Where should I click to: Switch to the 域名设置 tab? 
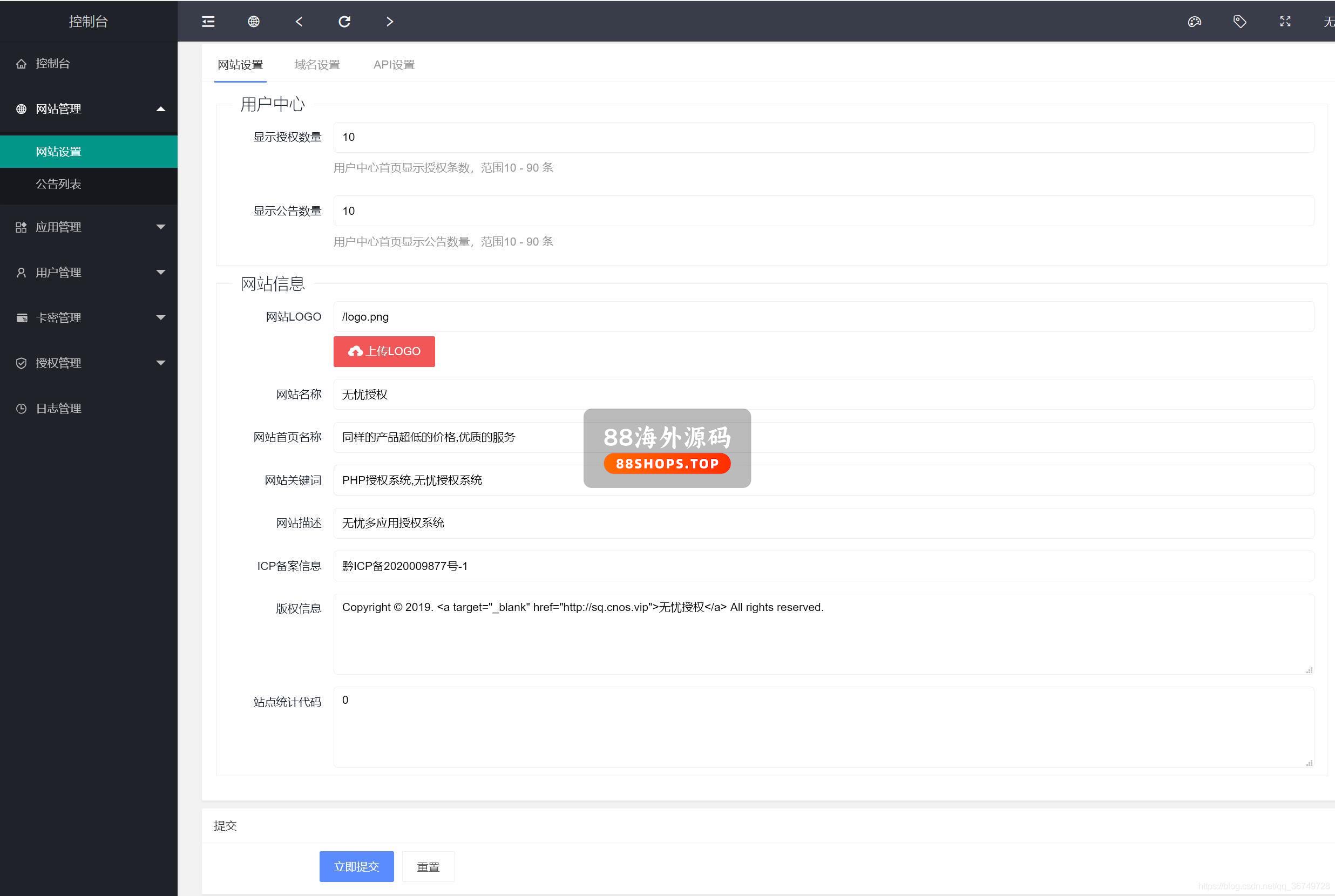point(317,65)
